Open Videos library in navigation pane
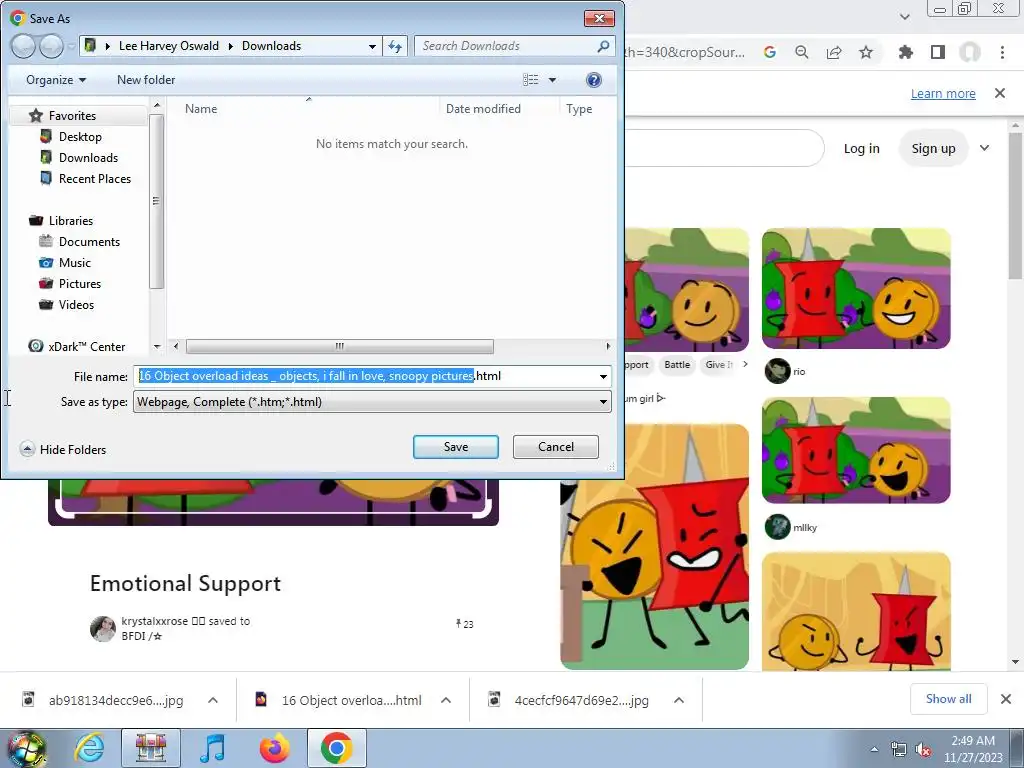 coord(76,304)
